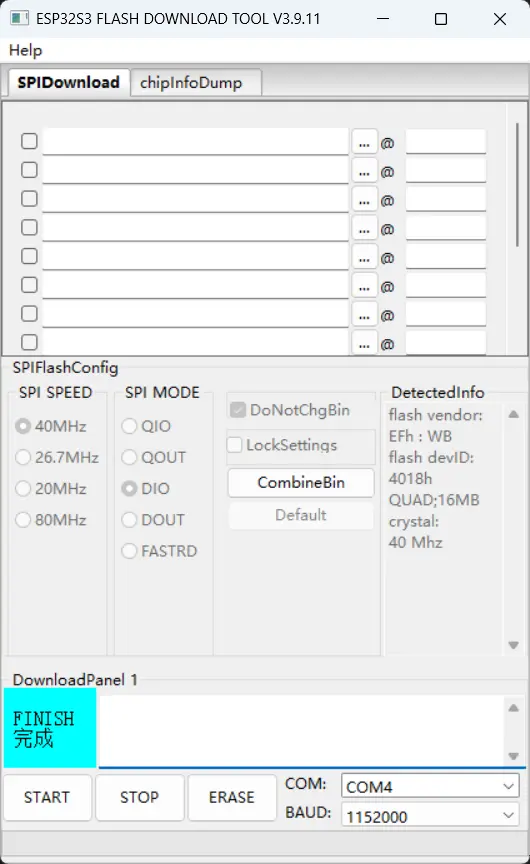Expand the BAUD rate dropdown 1152000
Image resolution: width=530 pixels, height=864 pixels.
click(430, 816)
